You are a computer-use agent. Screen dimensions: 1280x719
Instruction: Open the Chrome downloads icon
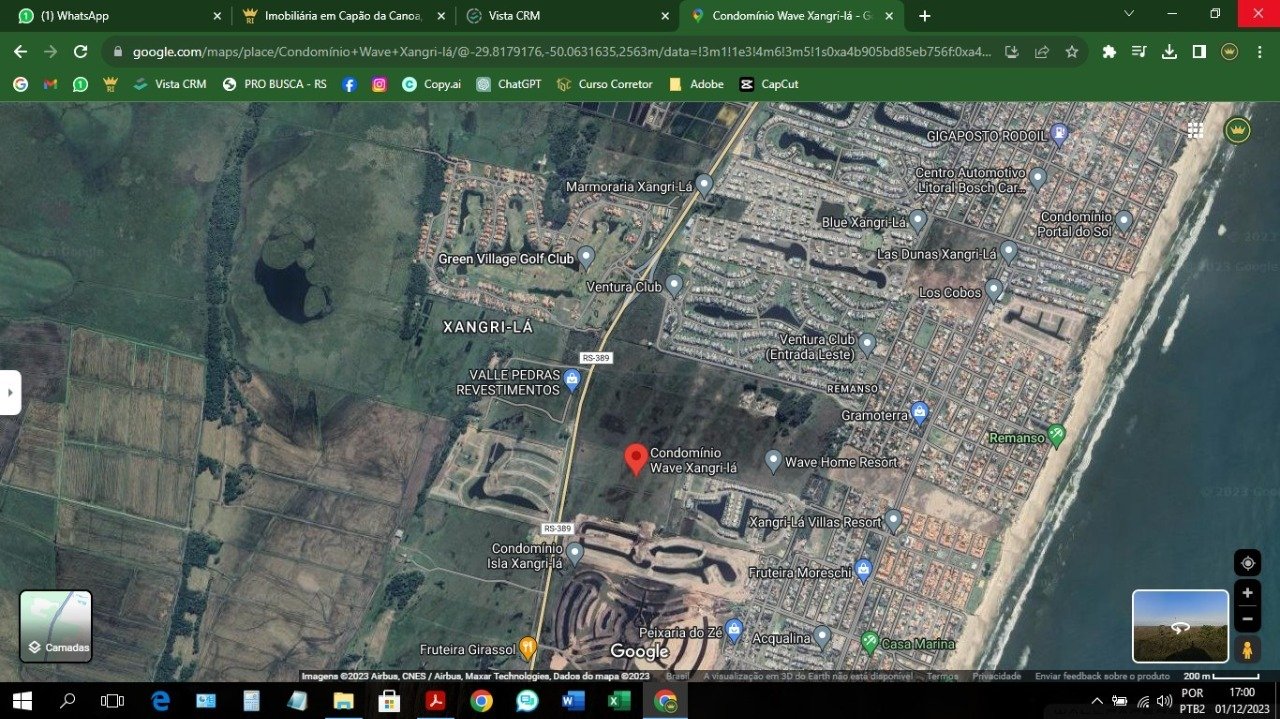coord(1169,52)
